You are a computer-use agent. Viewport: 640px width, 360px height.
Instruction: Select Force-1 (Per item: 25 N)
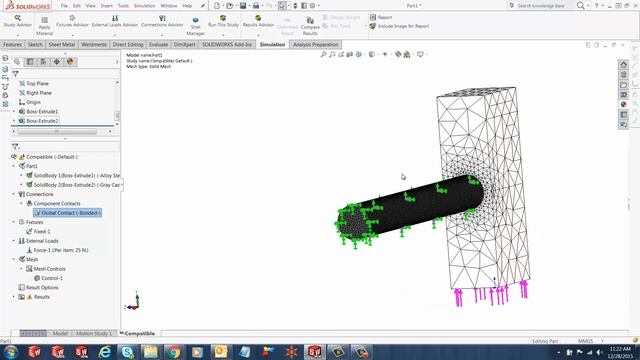click(x=57, y=250)
